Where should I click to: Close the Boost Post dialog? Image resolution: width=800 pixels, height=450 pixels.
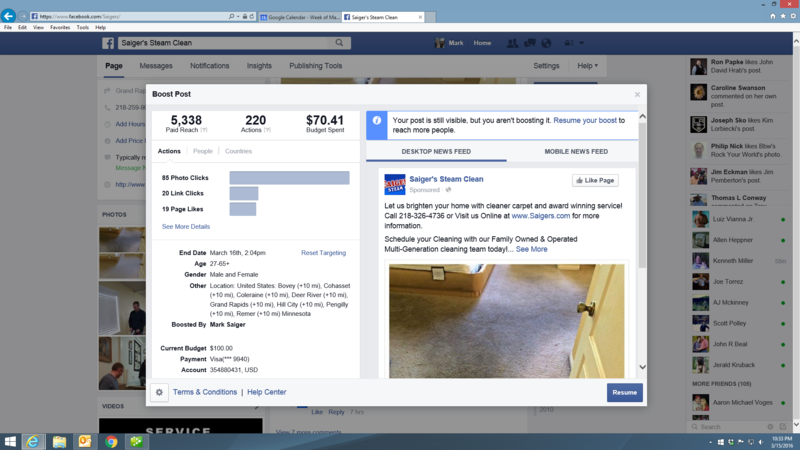(637, 94)
